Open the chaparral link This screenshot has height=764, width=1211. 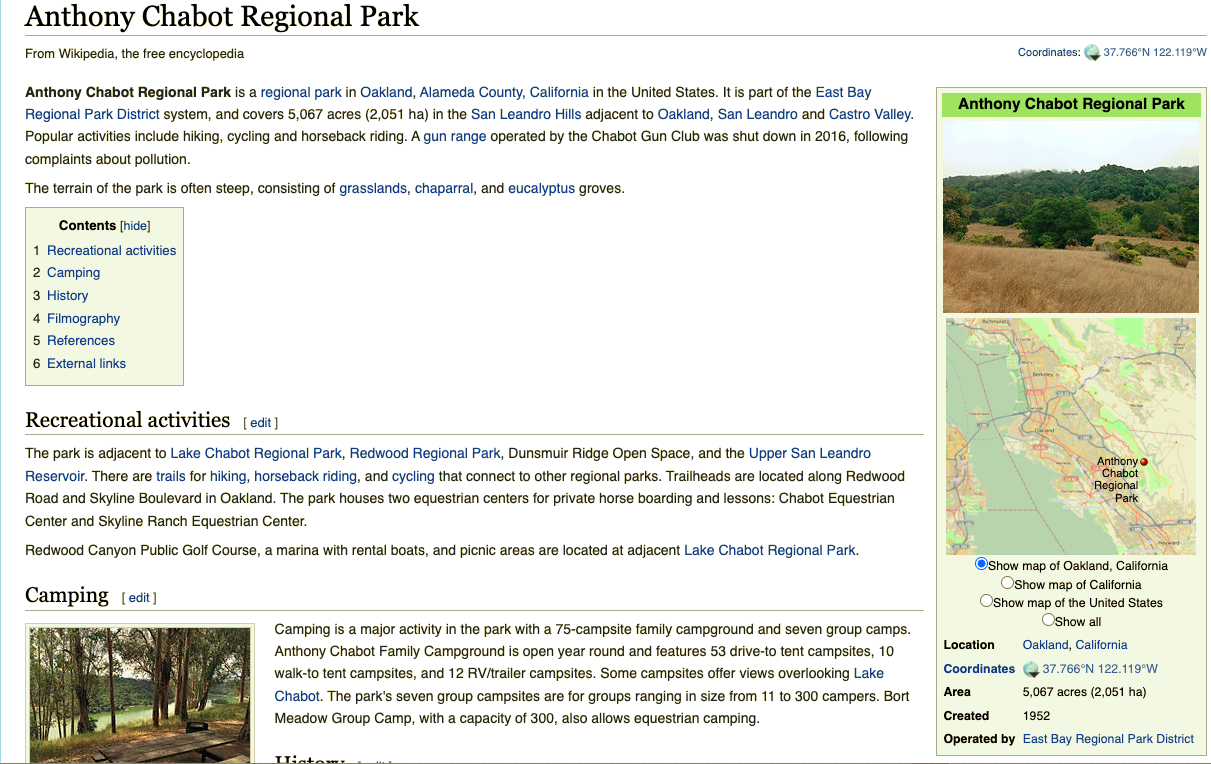pos(444,188)
